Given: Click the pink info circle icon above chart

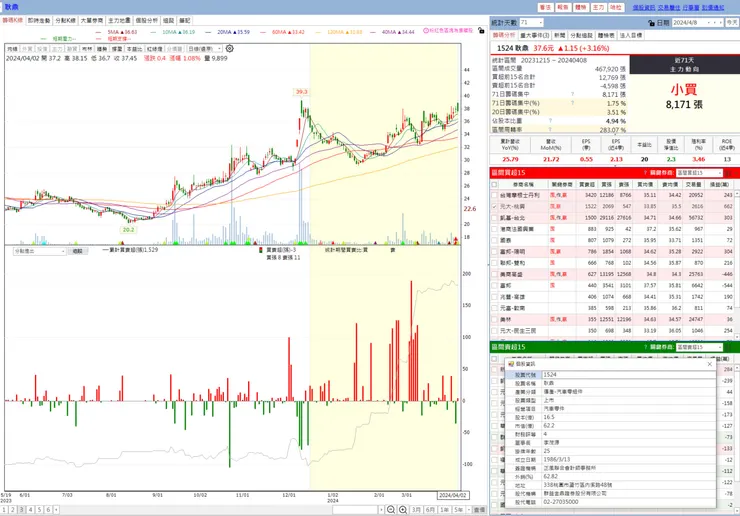Looking at the screenshot, I should [x=426, y=31].
